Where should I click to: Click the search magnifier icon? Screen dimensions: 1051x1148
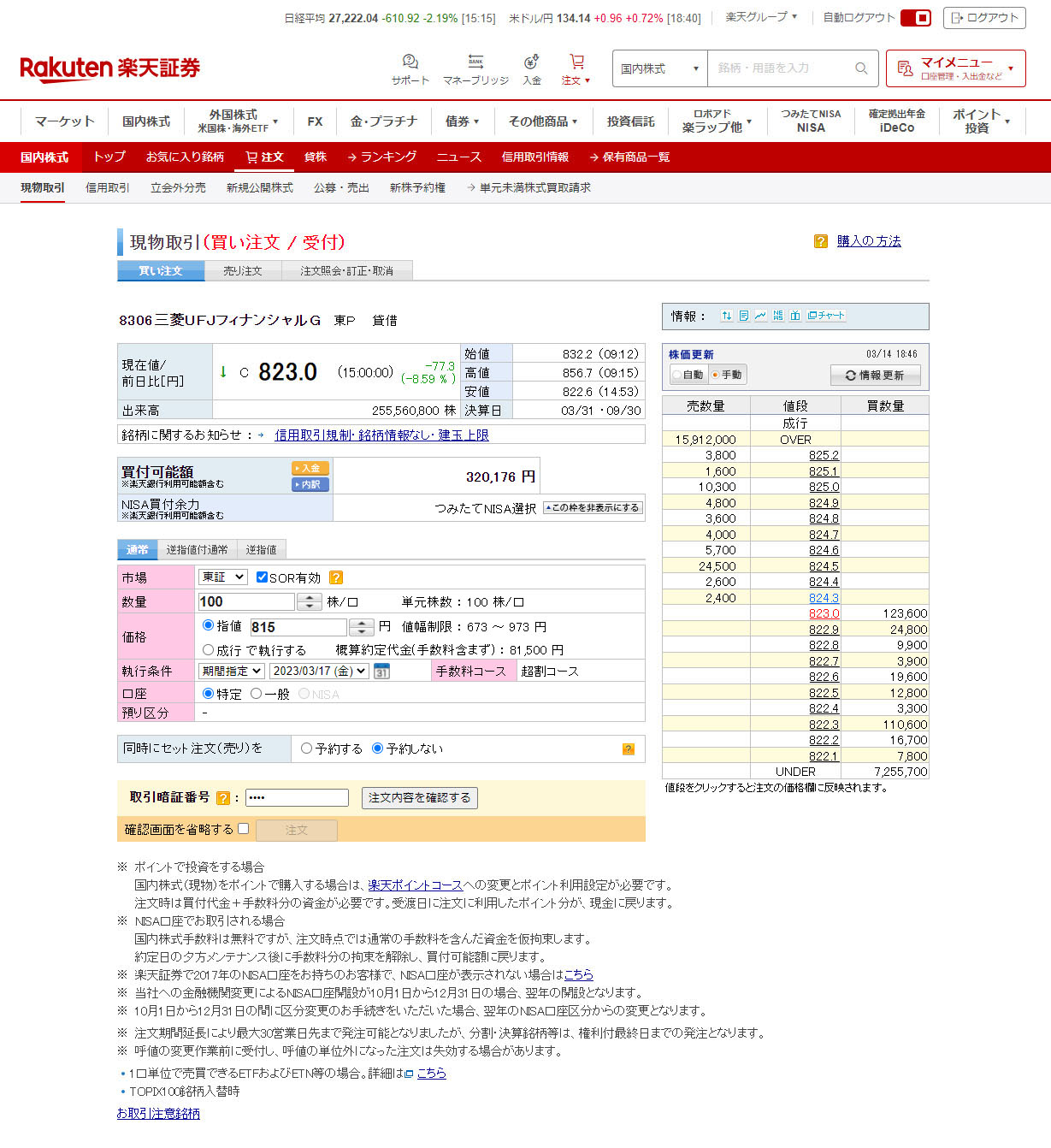click(x=861, y=68)
